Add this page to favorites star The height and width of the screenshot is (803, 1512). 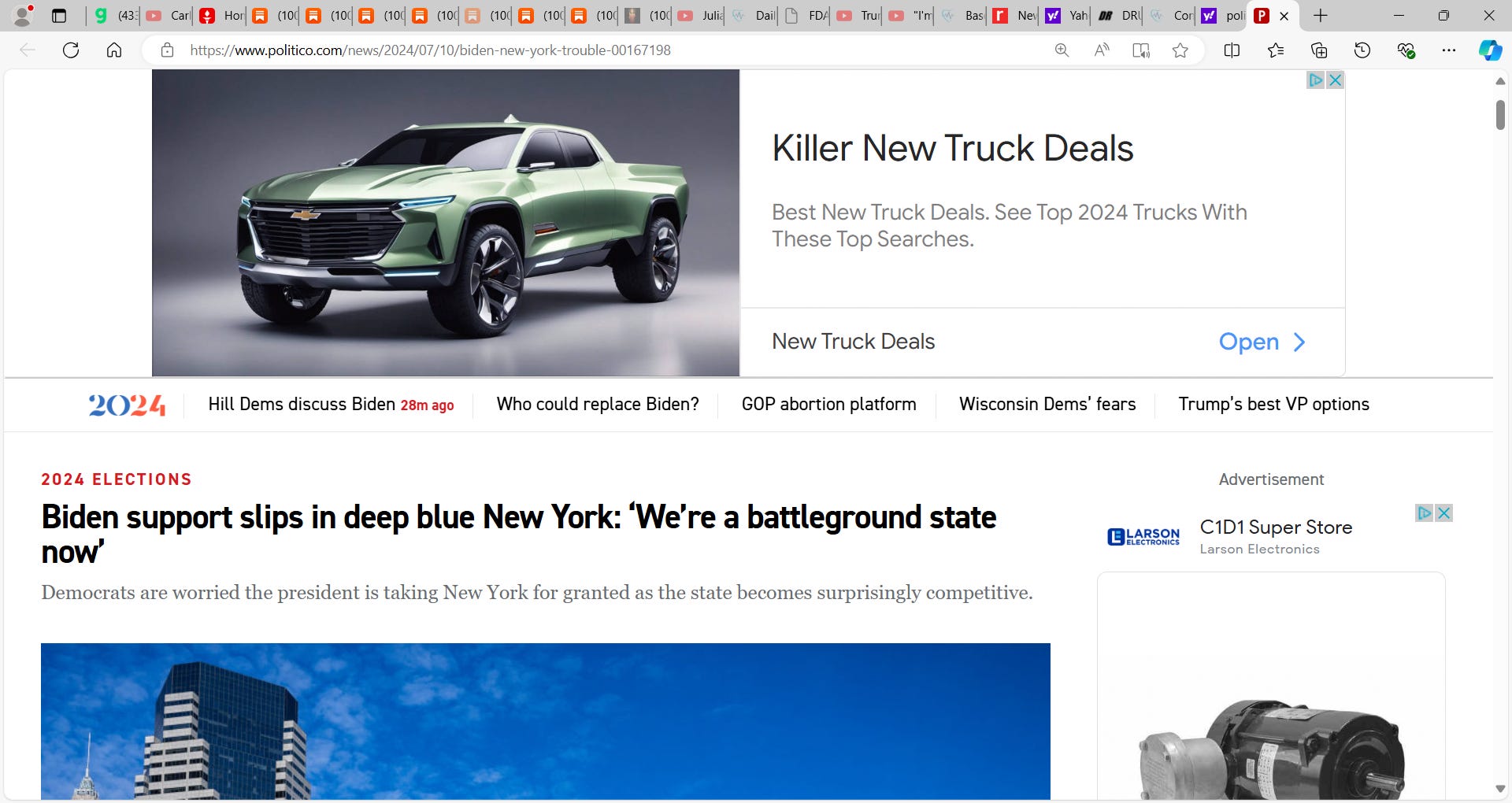coord(1180,50)
